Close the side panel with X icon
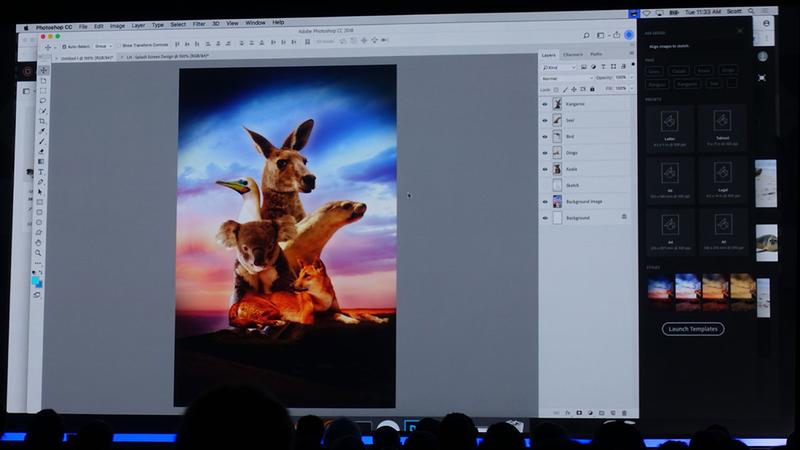This screenshot has height=450, width=800. (x=740, y=31)
